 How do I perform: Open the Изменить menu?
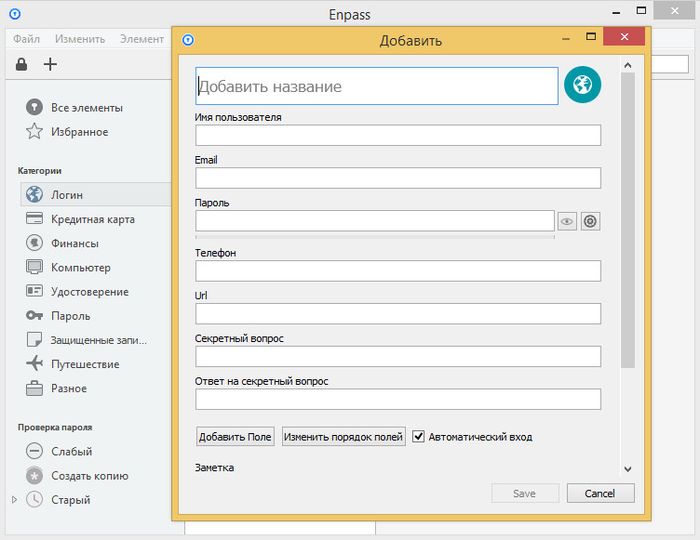[80, 39]
